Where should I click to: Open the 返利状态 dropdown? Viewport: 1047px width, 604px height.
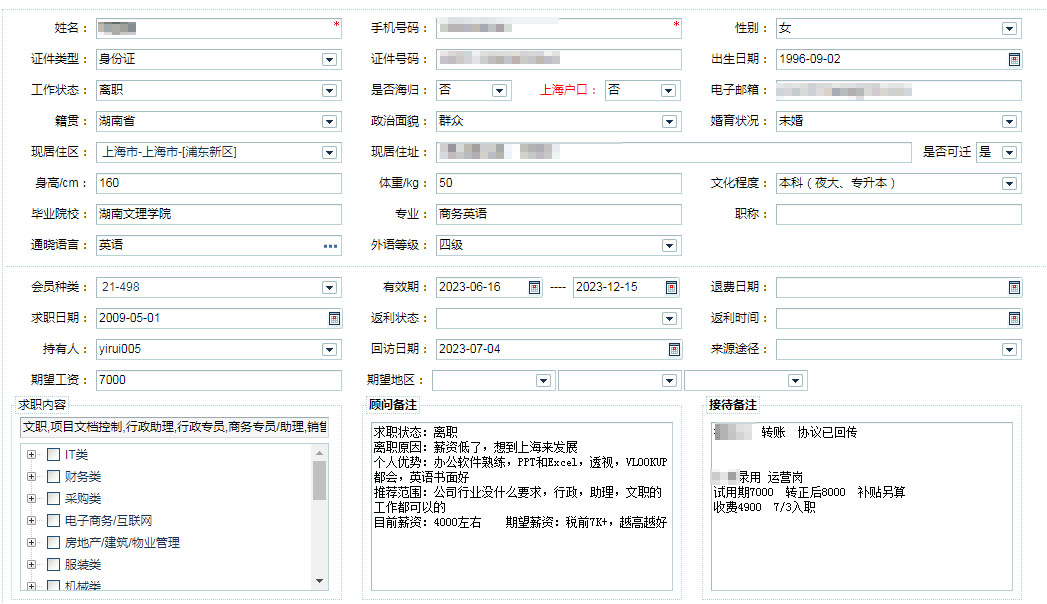[x=669, y=318]
